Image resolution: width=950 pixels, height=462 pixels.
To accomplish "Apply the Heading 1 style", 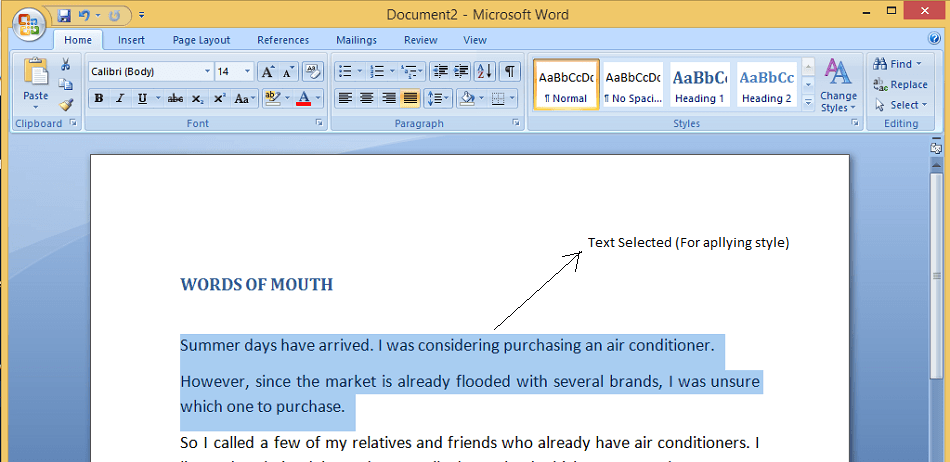I will point(700,85).
